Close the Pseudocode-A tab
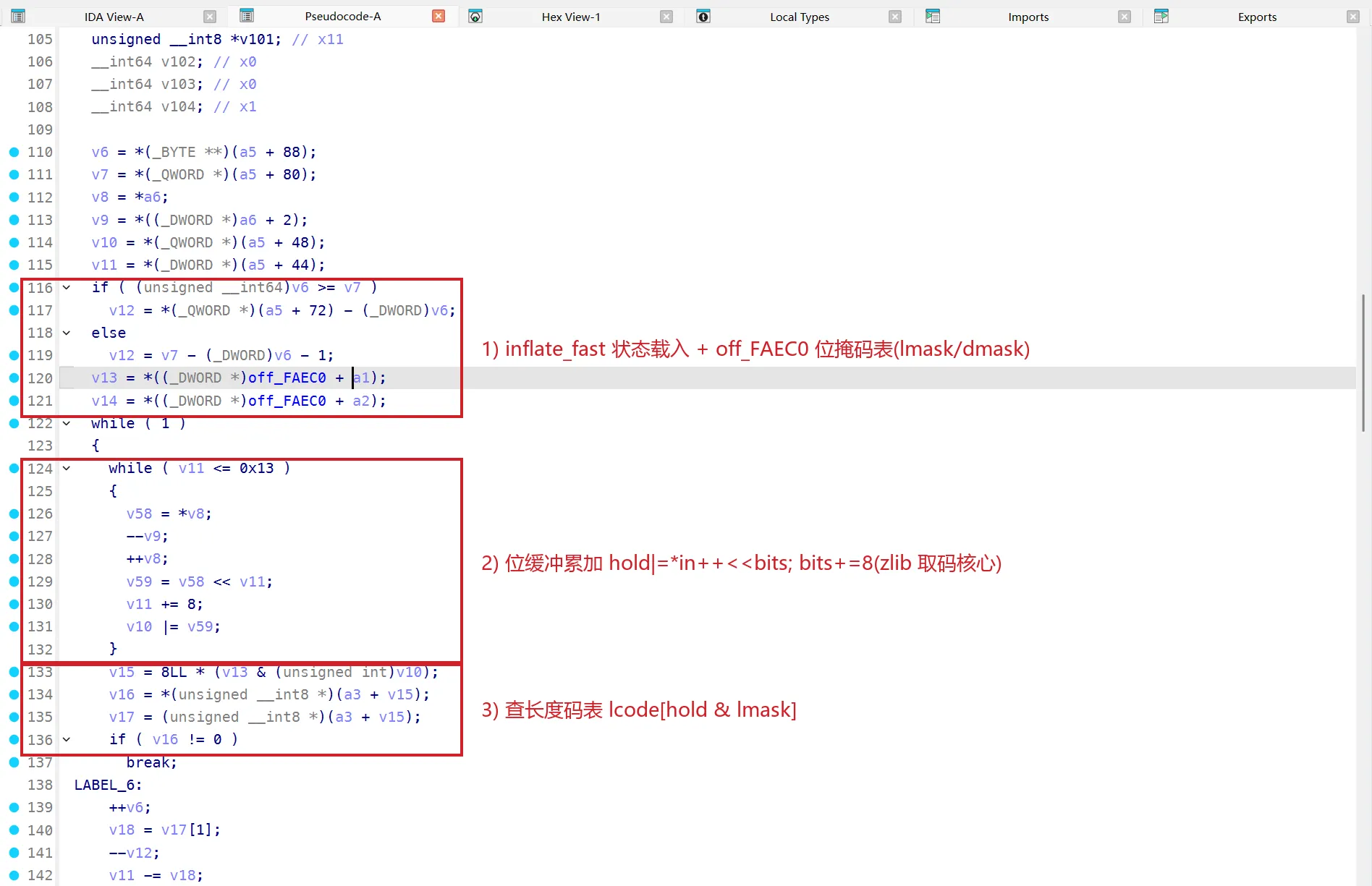The image size is (1372, 886). (439, 16)
